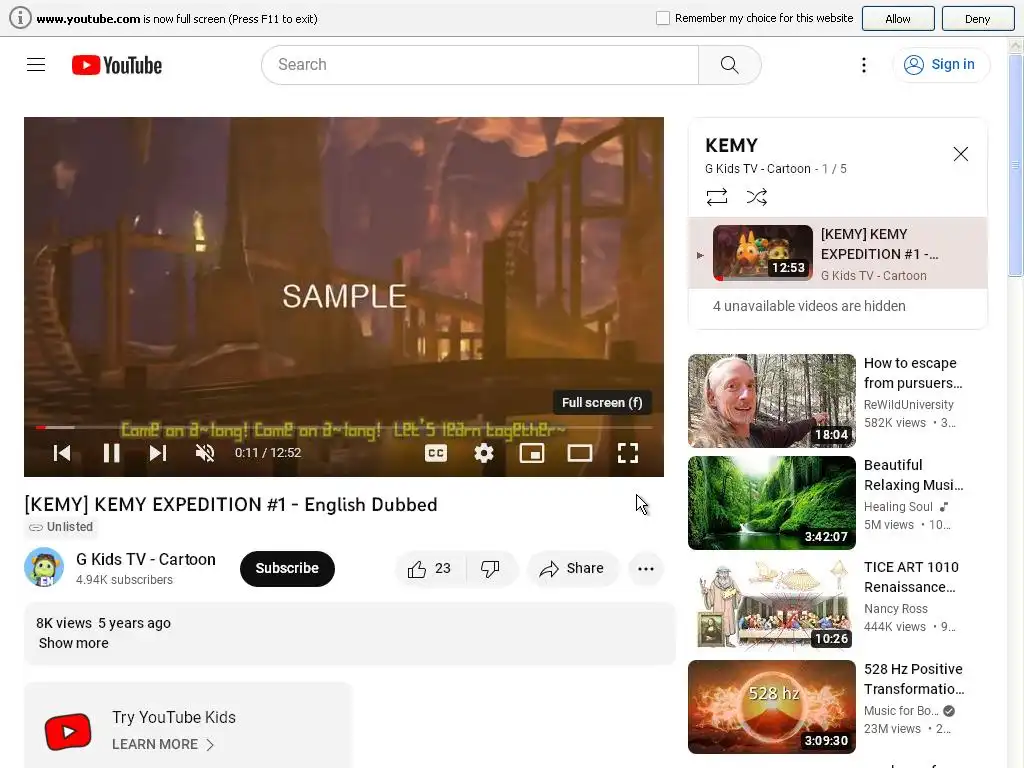Pause the video
The height and width of the screenshot is (768, 1024).
tap(111, 453)
